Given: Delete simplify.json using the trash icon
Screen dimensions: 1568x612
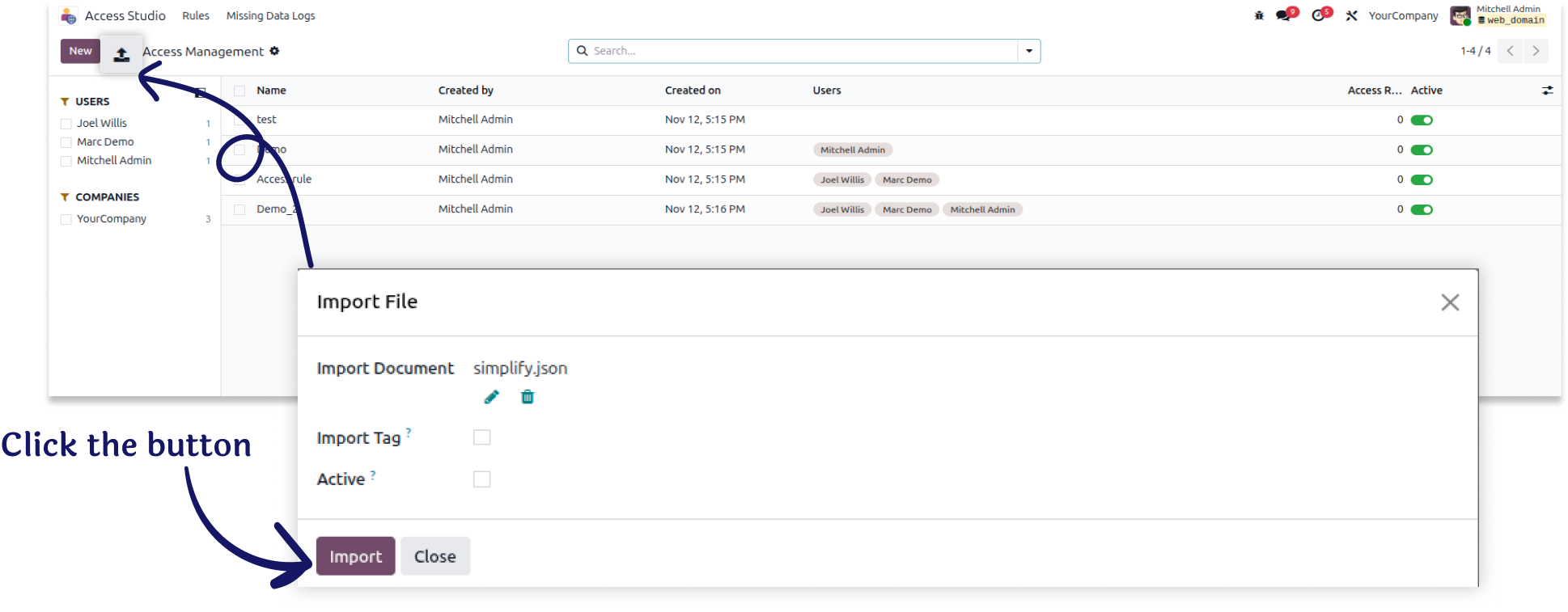Looking at the screenshot, I should [x=528, y=397].
